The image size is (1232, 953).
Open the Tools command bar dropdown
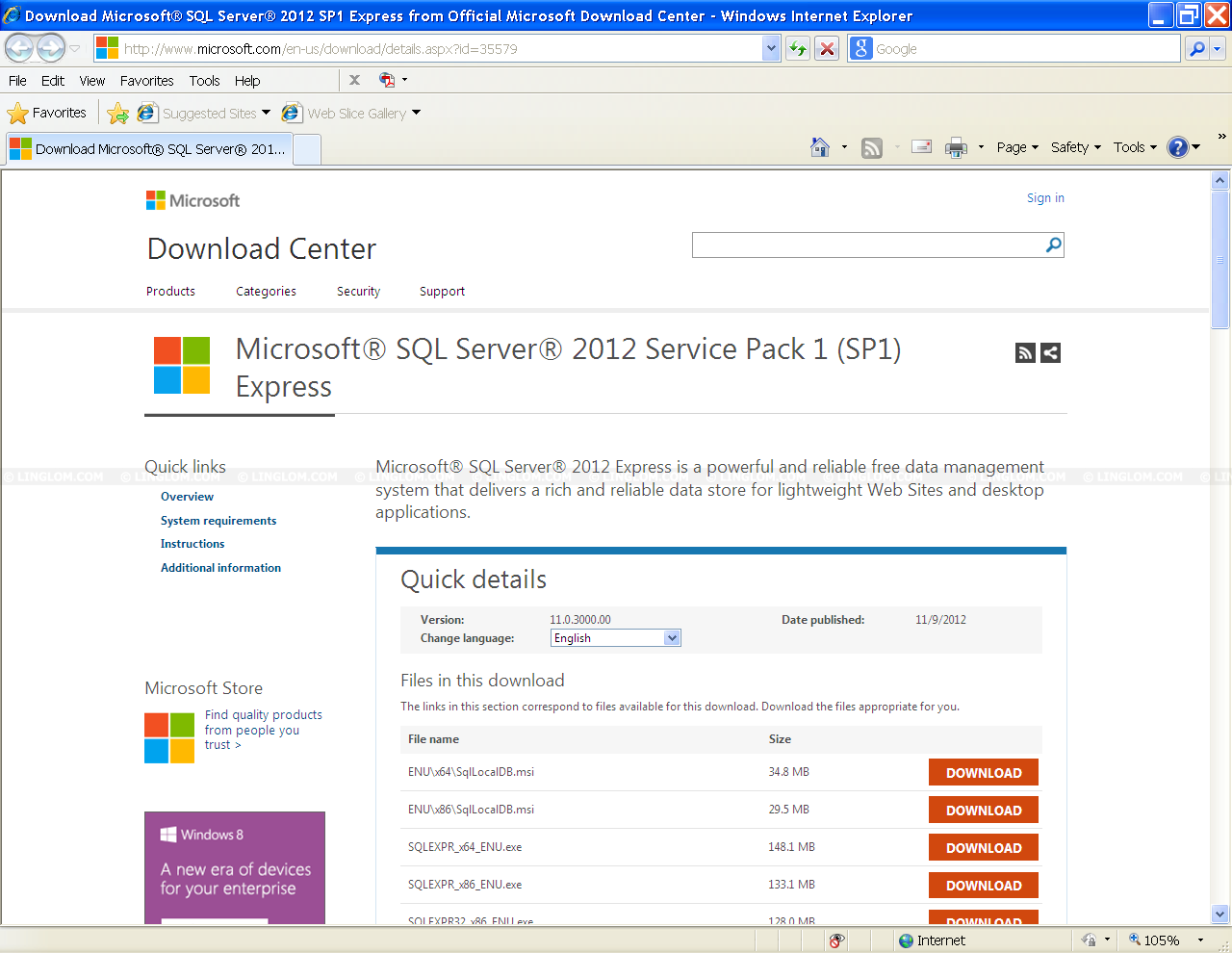point(1135,147)
